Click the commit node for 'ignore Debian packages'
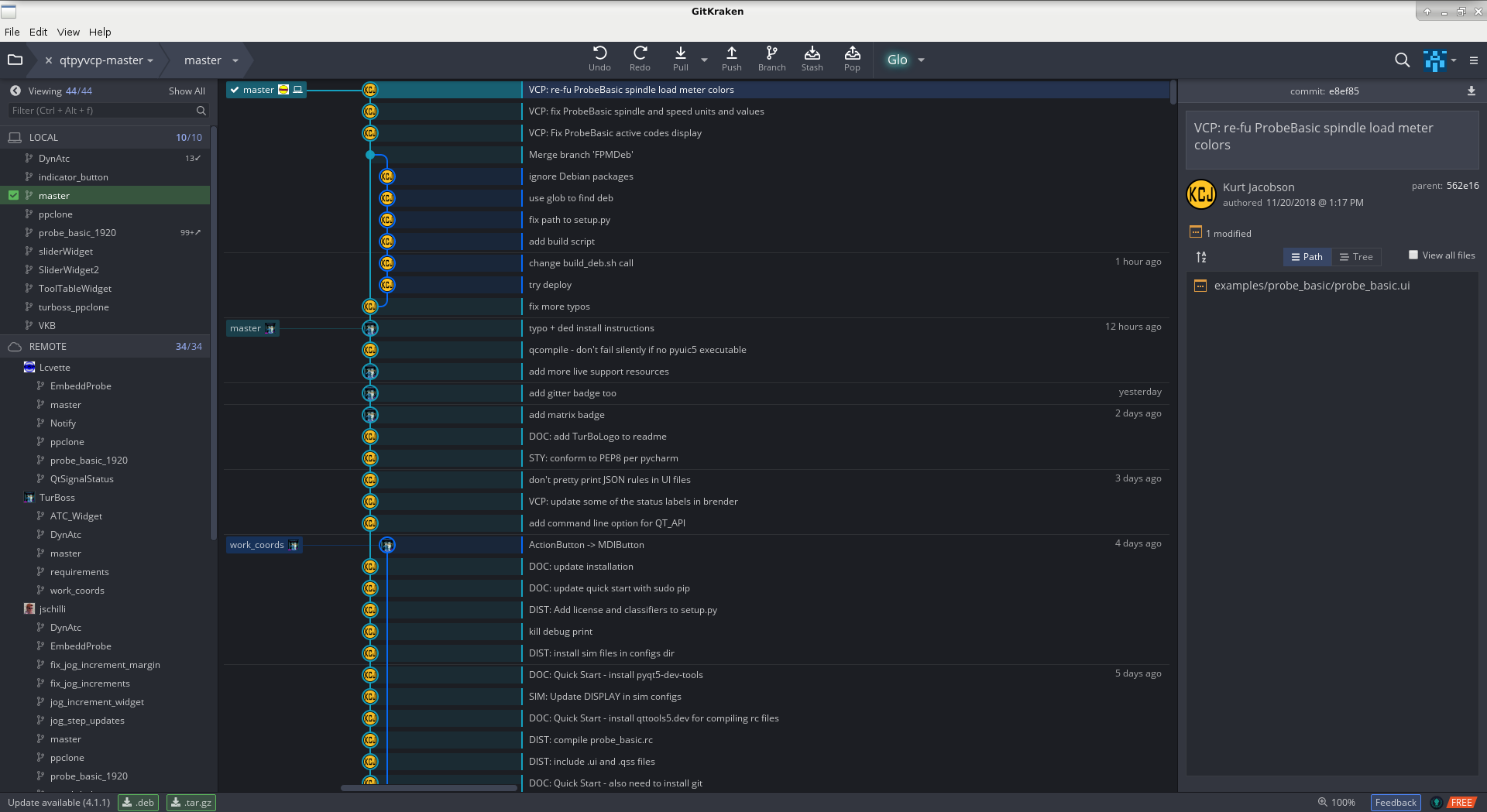Viewport: 1487px width, 812px height. 387,176
